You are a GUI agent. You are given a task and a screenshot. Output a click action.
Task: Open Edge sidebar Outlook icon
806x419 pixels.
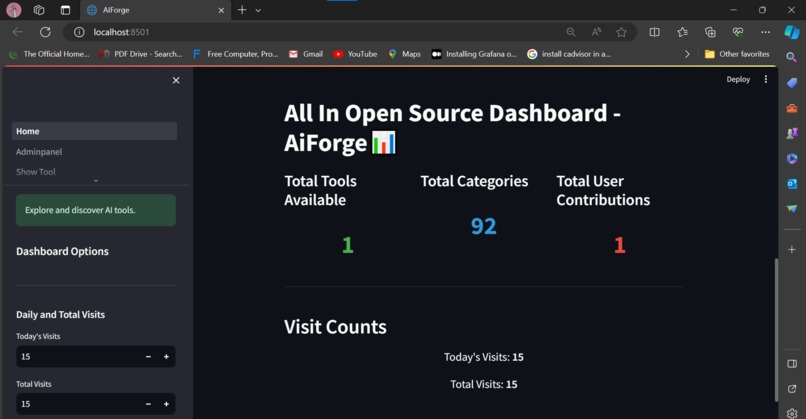coord(792,184)
